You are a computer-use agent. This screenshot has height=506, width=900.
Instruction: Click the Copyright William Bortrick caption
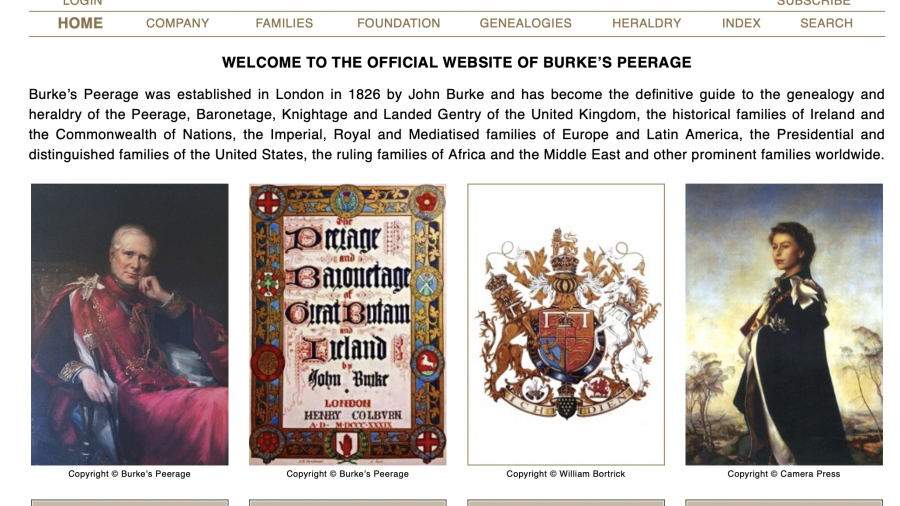coord(566,474)
